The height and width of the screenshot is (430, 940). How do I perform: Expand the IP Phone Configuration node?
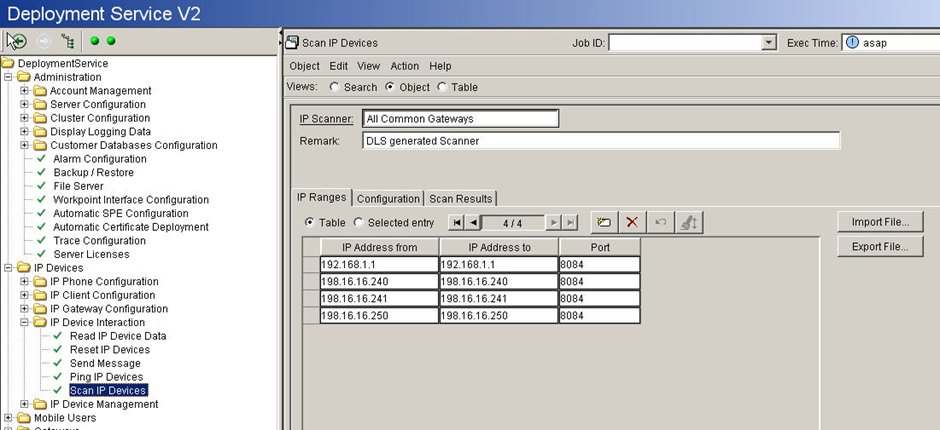25,281
